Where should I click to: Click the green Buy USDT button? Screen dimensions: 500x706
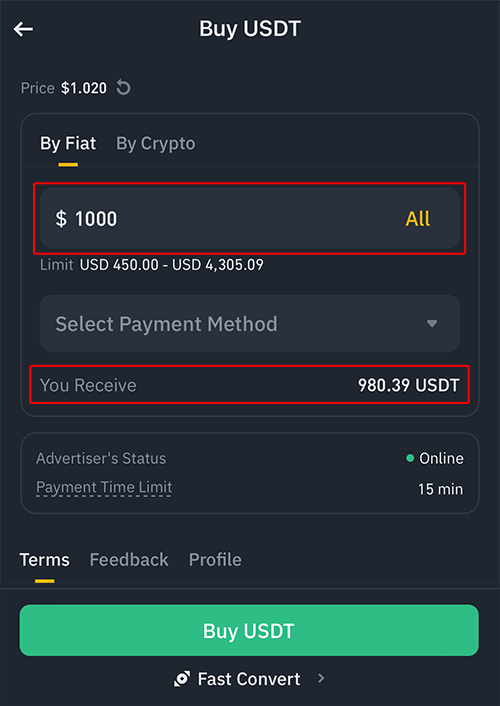click(x=249, y=630)
